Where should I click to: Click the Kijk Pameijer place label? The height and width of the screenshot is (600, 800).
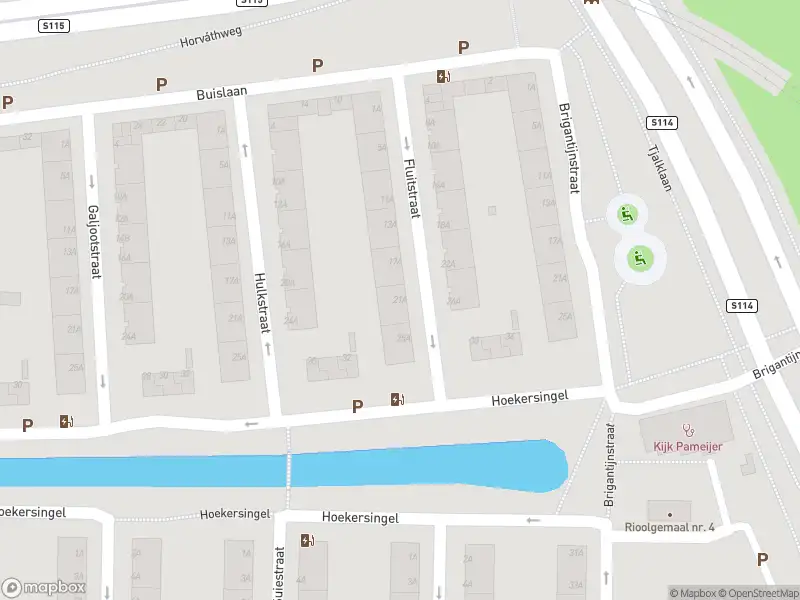(688, 446)
